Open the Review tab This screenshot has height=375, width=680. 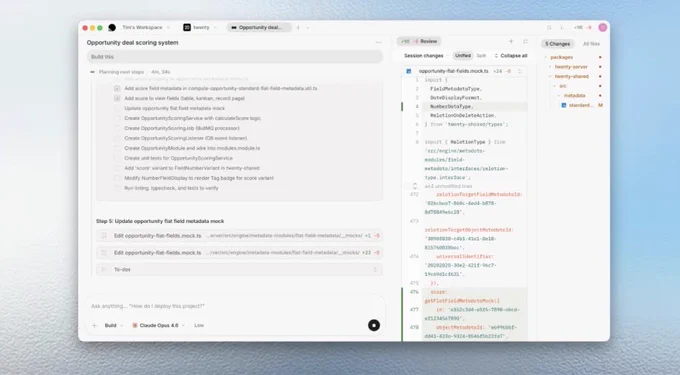click(x=418, y=41)
